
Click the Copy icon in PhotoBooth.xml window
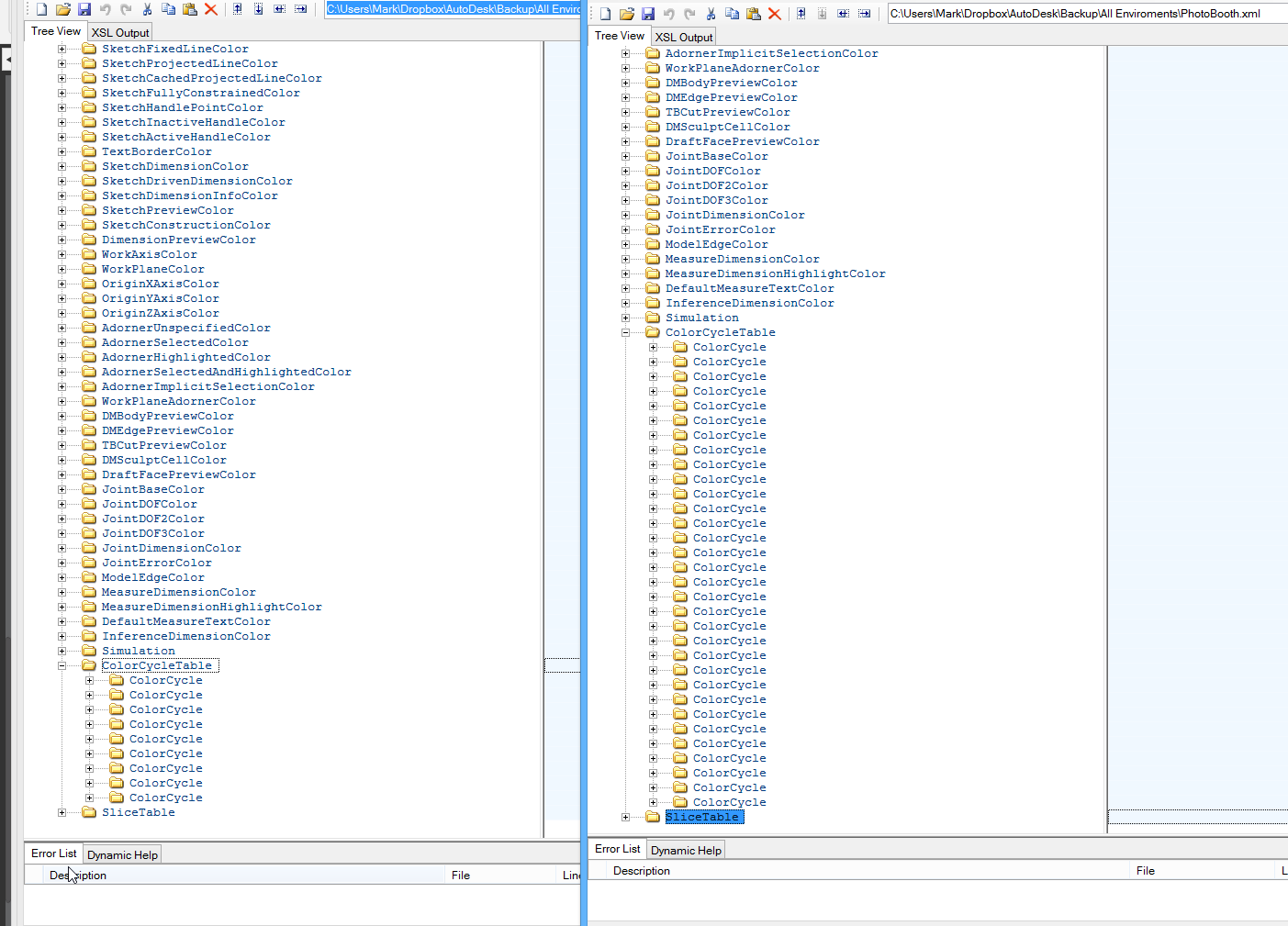(732, 14)
